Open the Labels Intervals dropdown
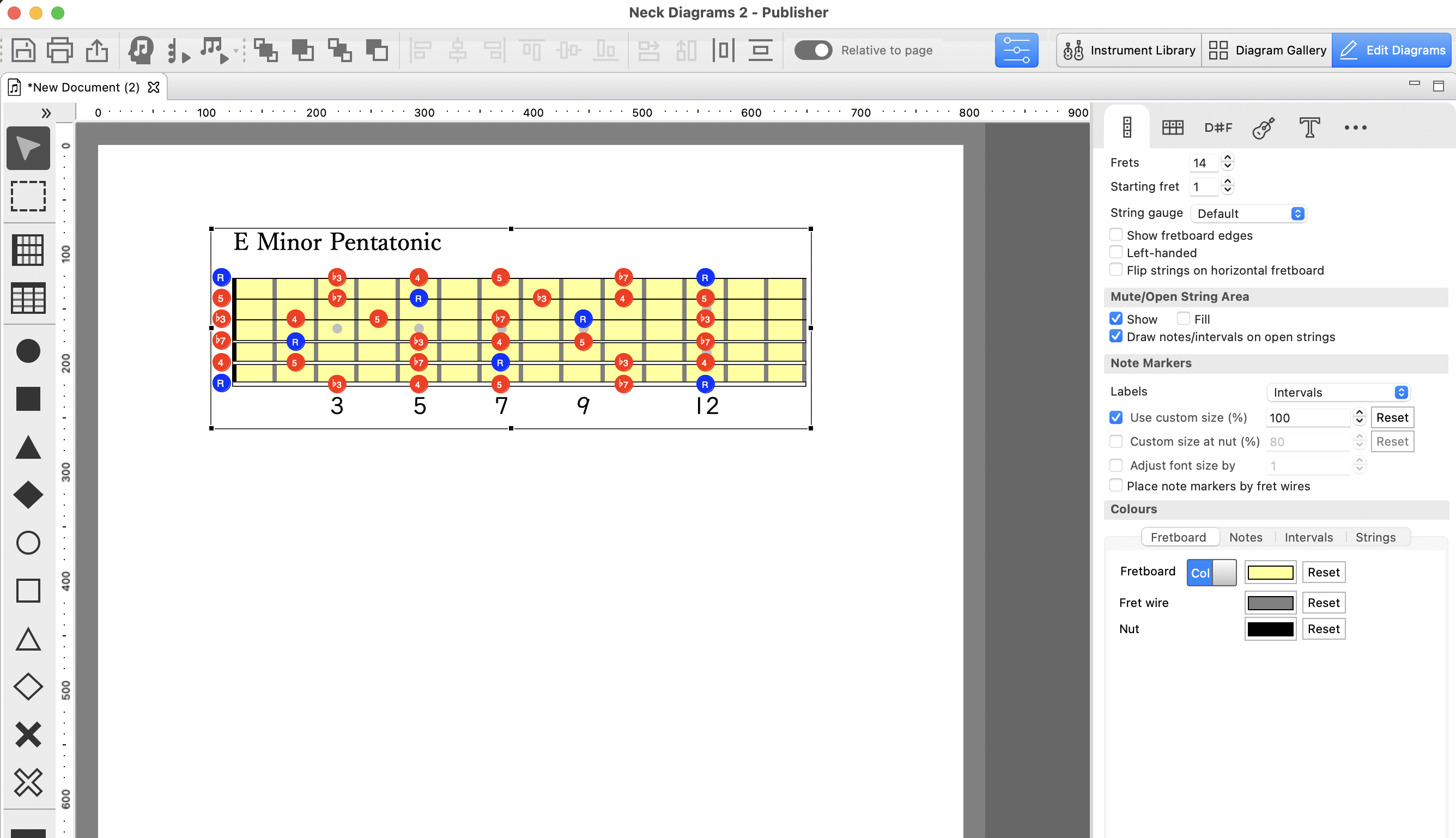 [x=1338, y=392]
